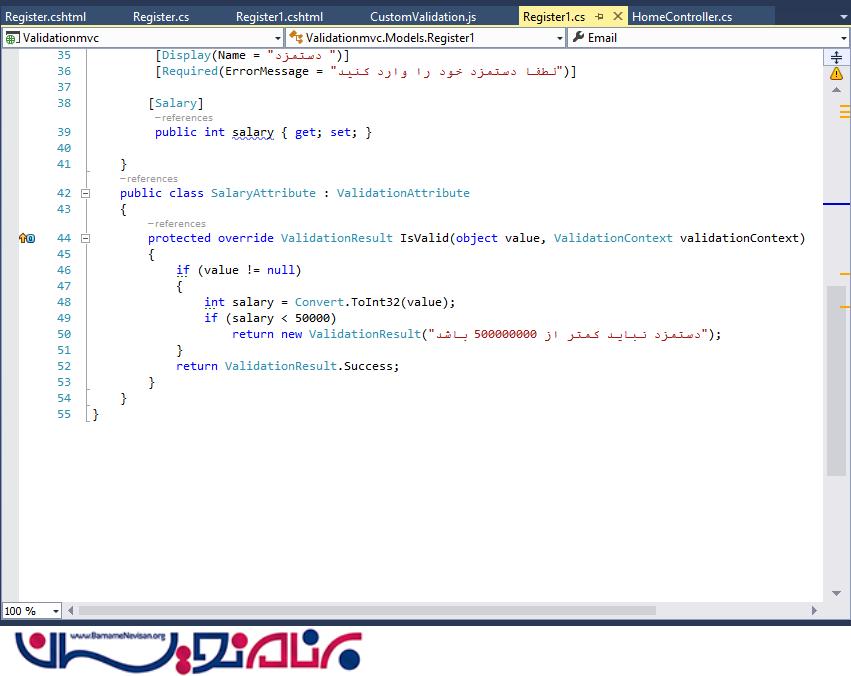Collapse the SalaryAttribute class at line 42
This screenshot has width=851, height=676.
click(85, 193)
